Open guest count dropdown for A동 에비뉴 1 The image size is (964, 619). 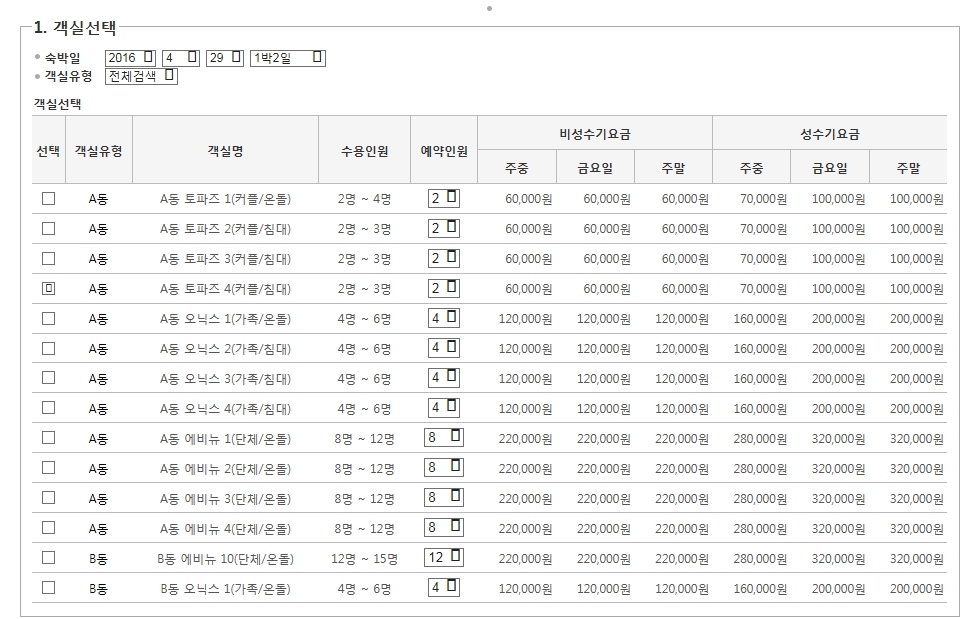coord(444,438)
